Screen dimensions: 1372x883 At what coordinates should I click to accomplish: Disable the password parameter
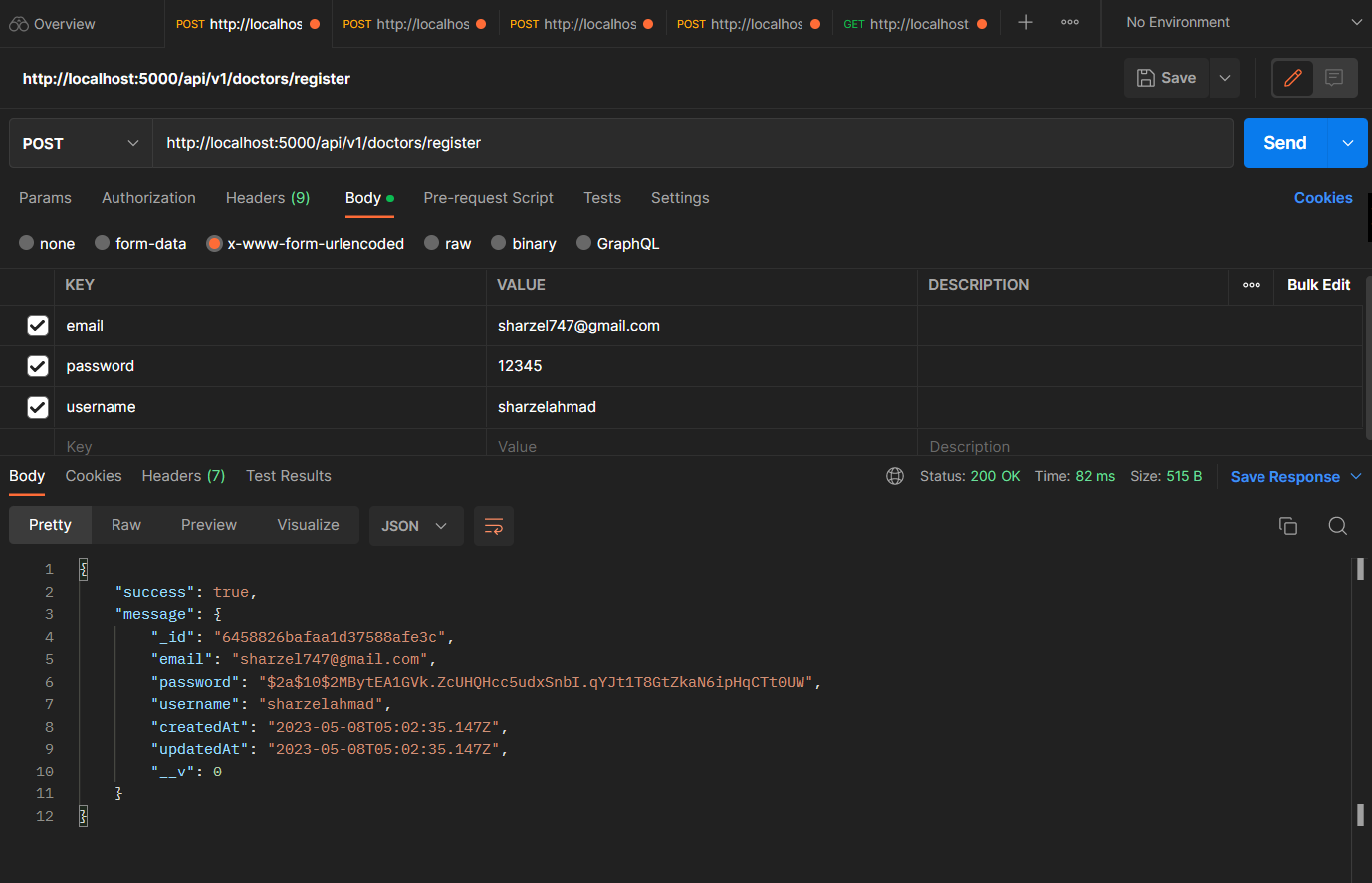(x=37, y=365)
